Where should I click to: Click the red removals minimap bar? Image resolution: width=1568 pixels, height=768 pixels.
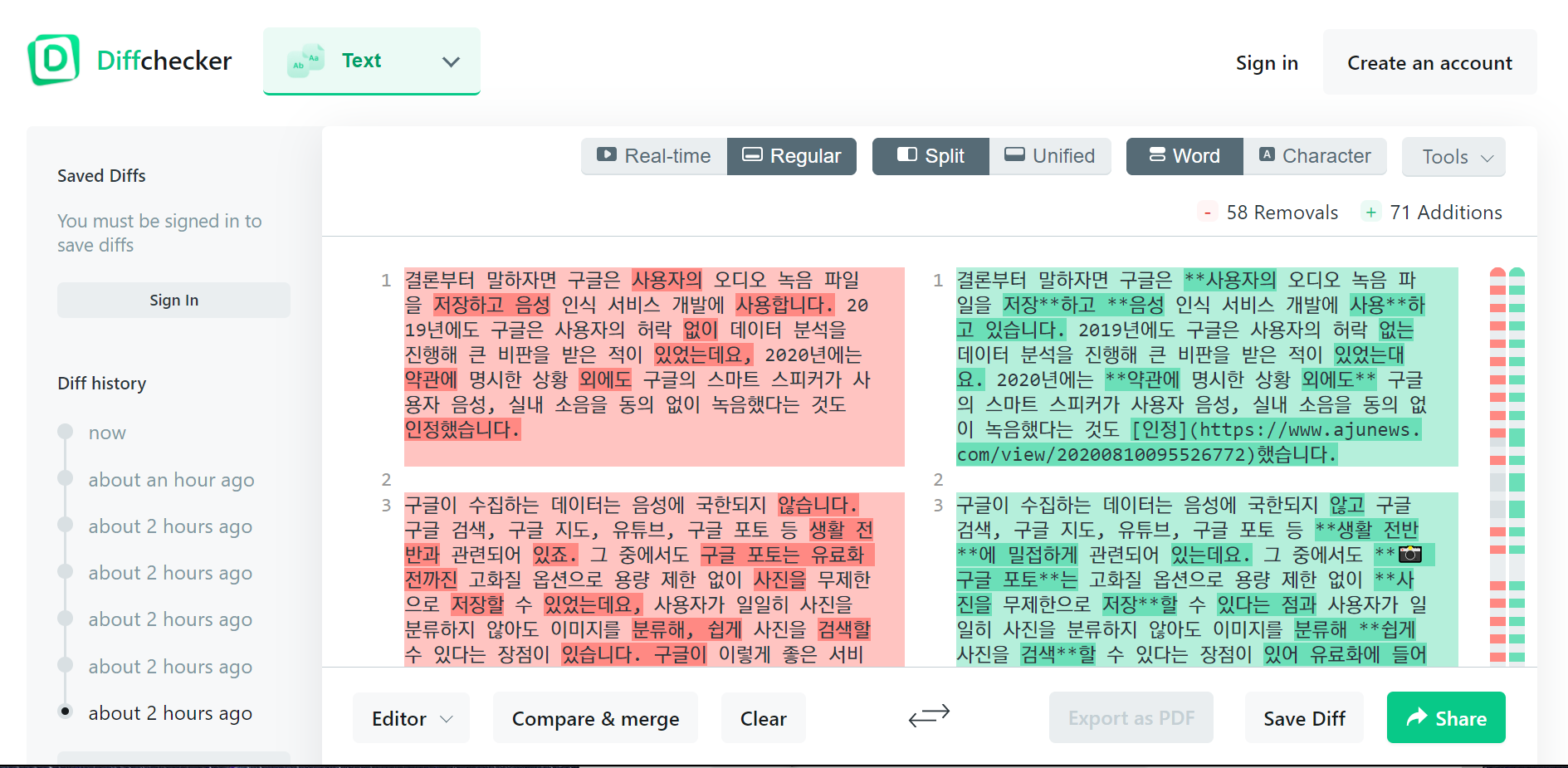click(x=1497, y=465)
